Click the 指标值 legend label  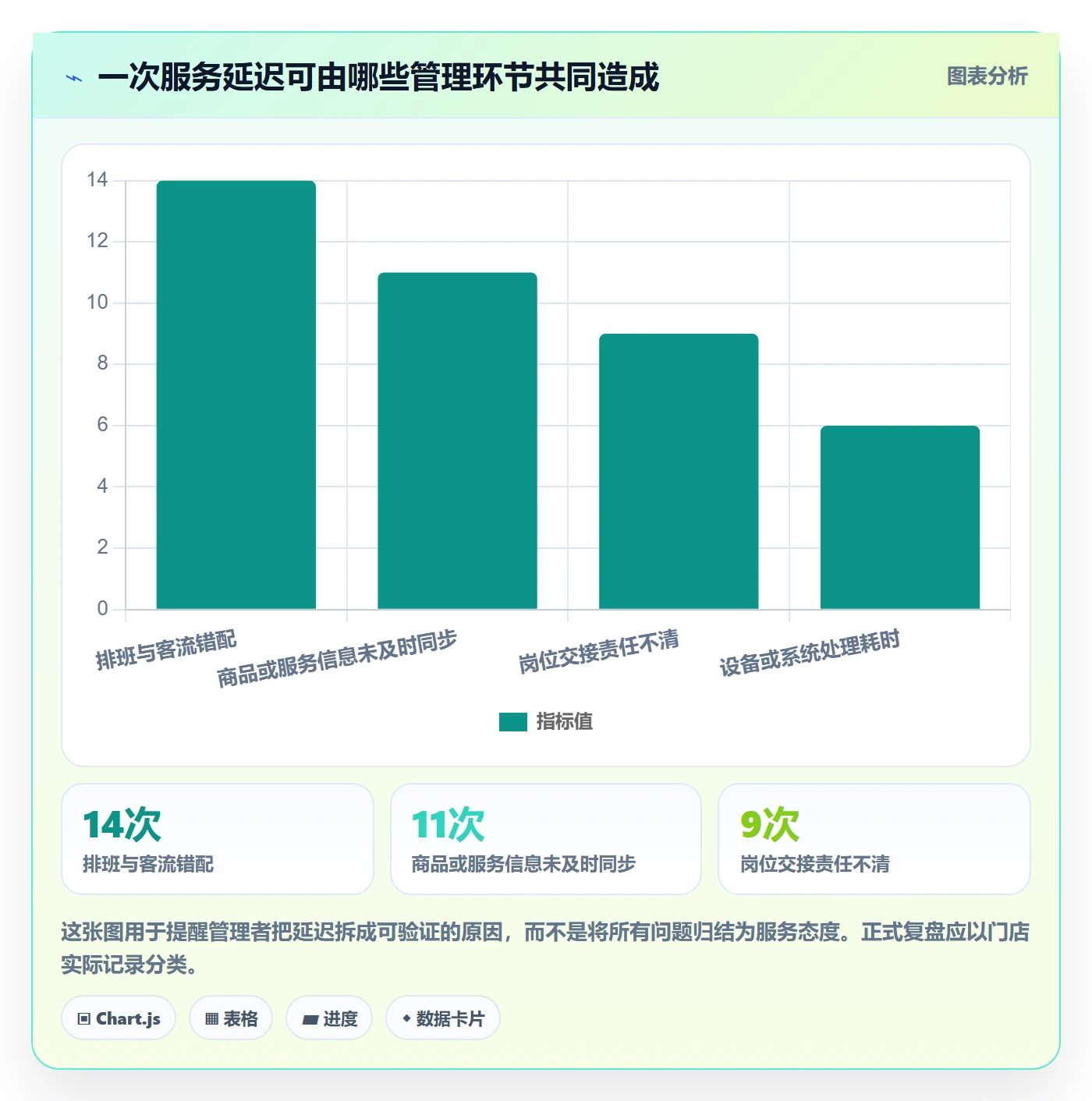(565, 722)
